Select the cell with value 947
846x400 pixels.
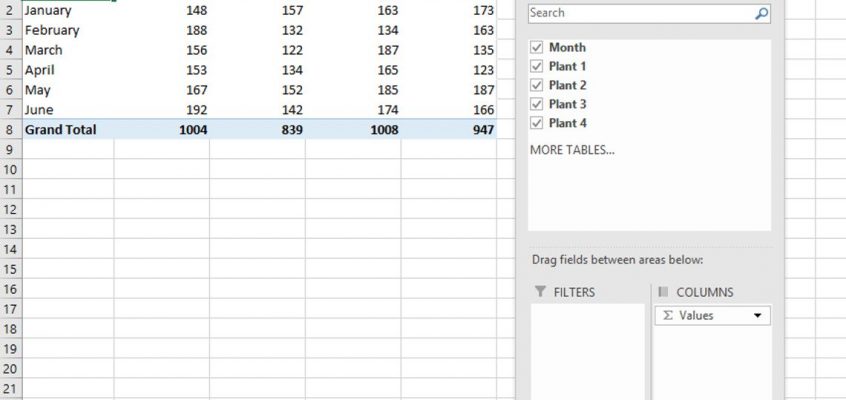pyautogui.click(x=448, y=130)
